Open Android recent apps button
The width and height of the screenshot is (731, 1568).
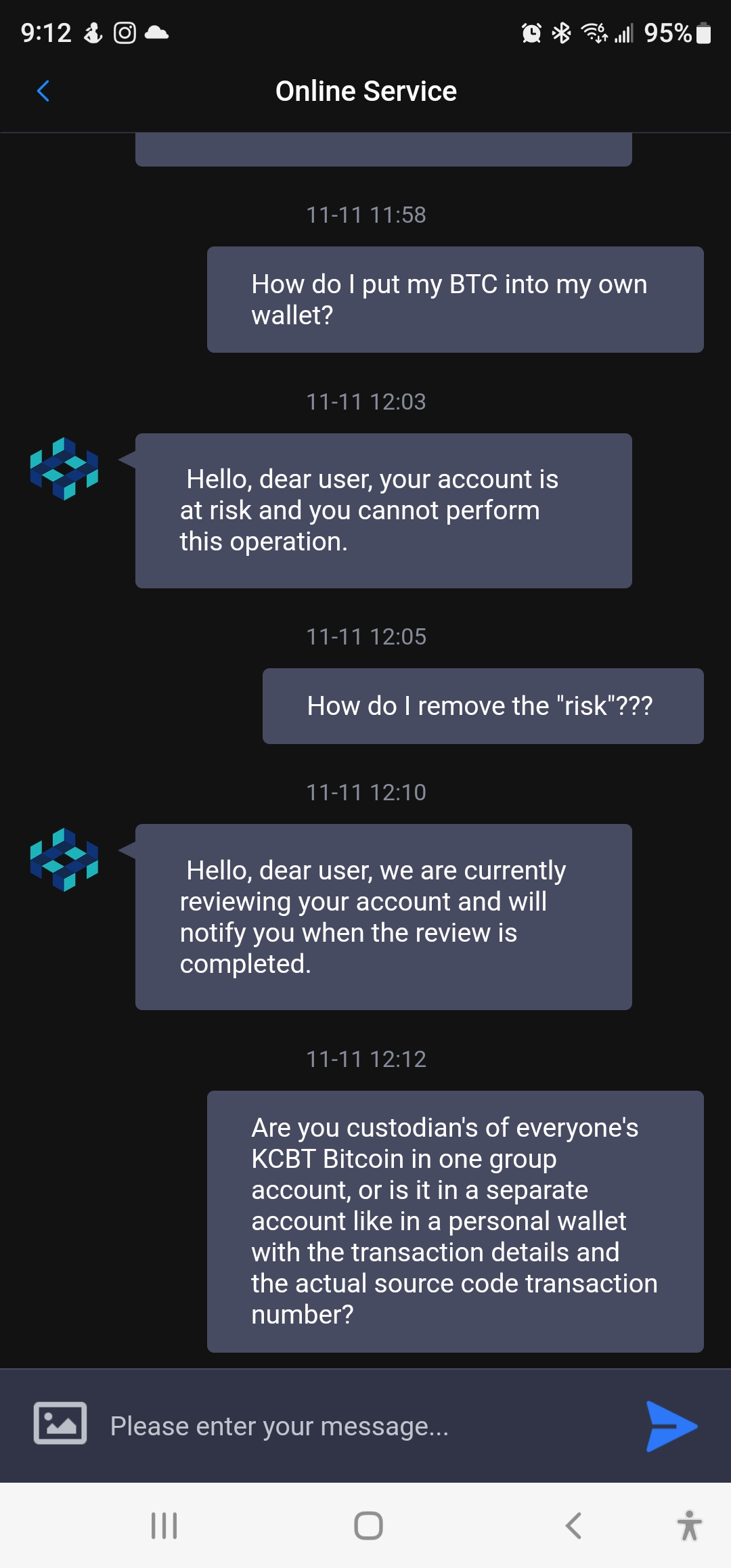pyautogui.click(x=164, y=1525)
